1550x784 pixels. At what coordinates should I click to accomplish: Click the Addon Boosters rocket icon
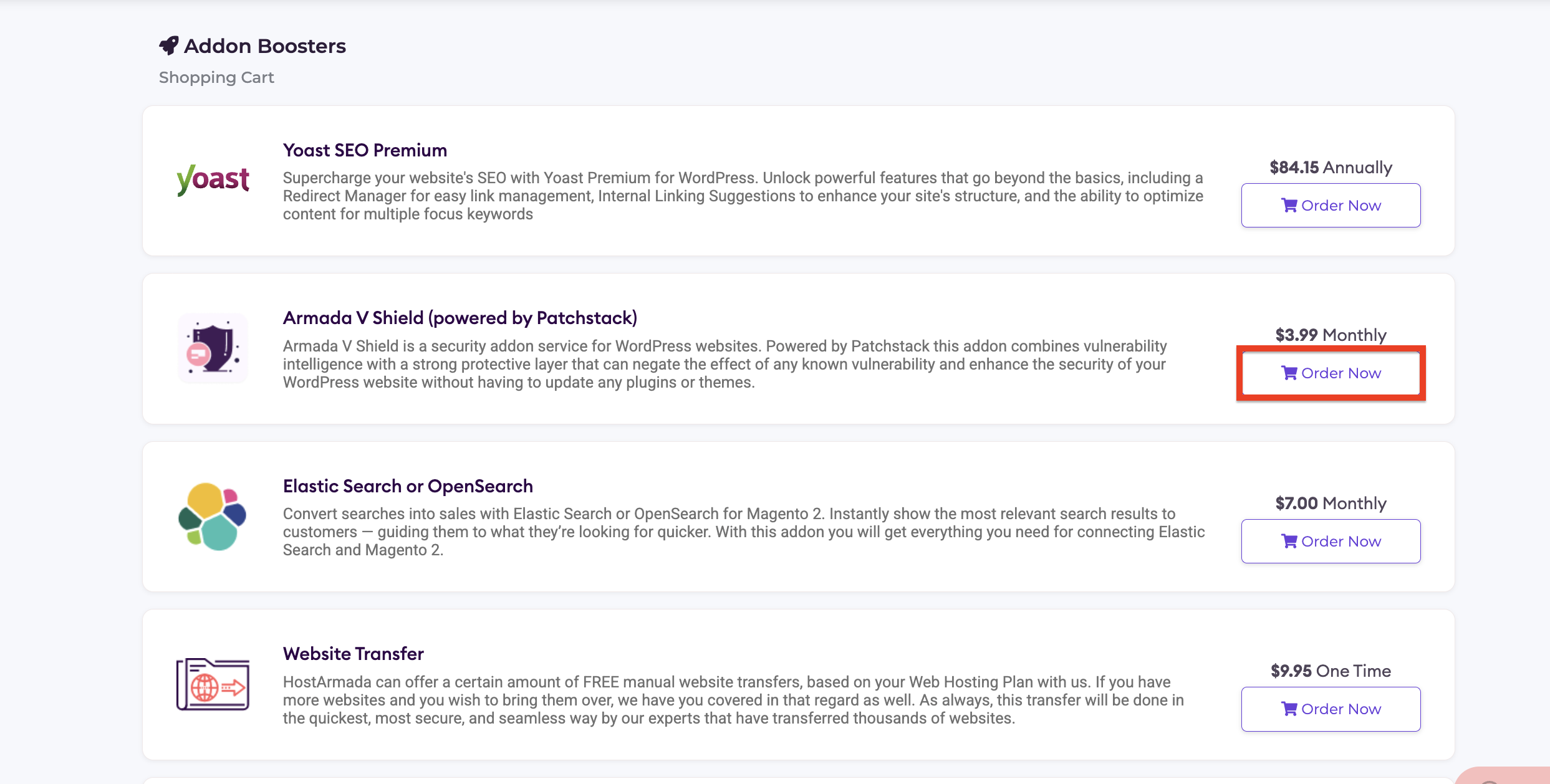[x=169, y=45]
